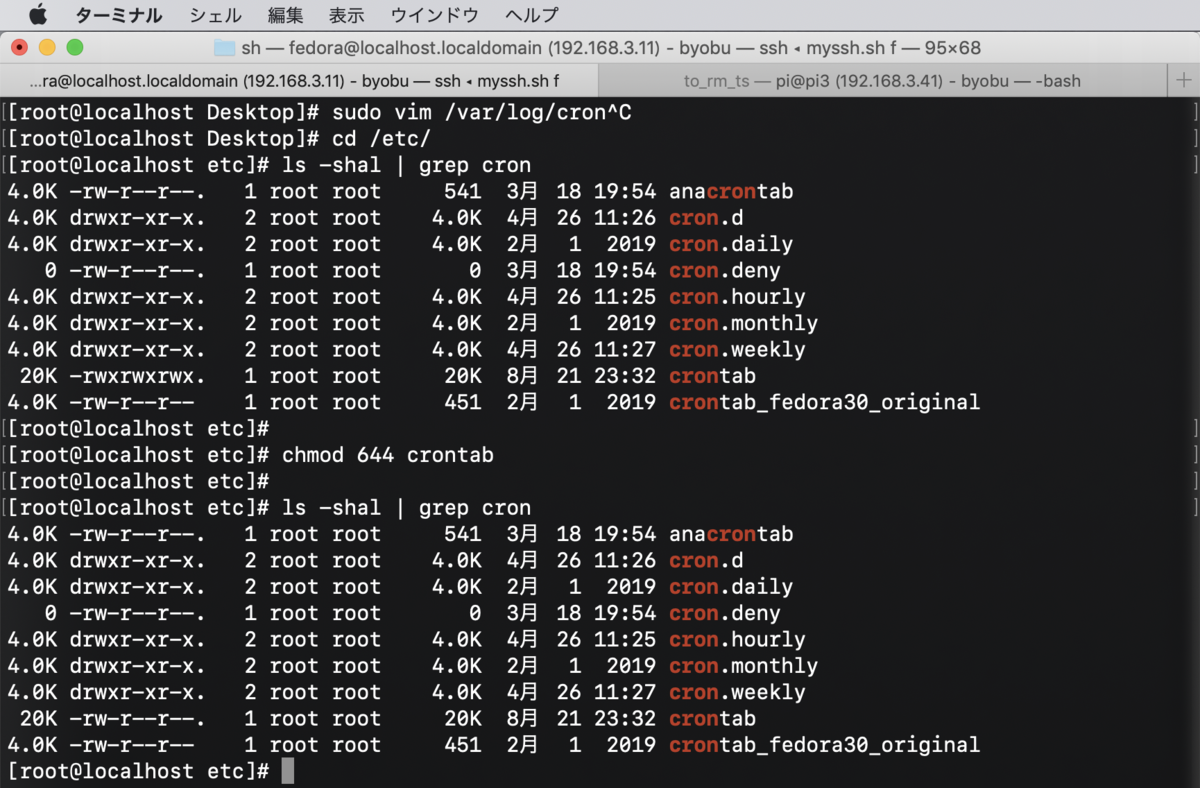Click 'anacrontab' in the first listing
The image size is (1200, 788).
(731, 191)
